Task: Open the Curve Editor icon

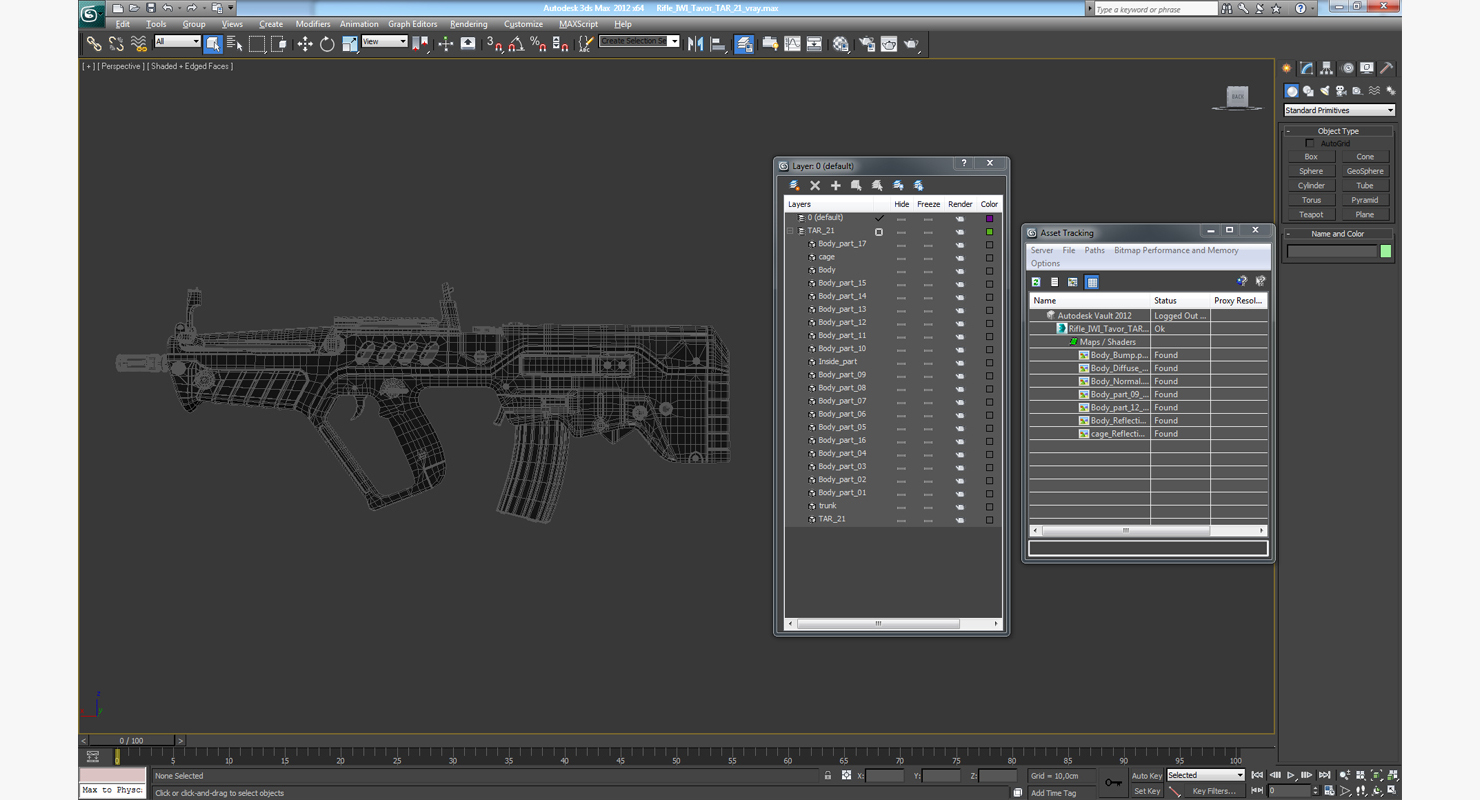Action: (x=792, y=44)
